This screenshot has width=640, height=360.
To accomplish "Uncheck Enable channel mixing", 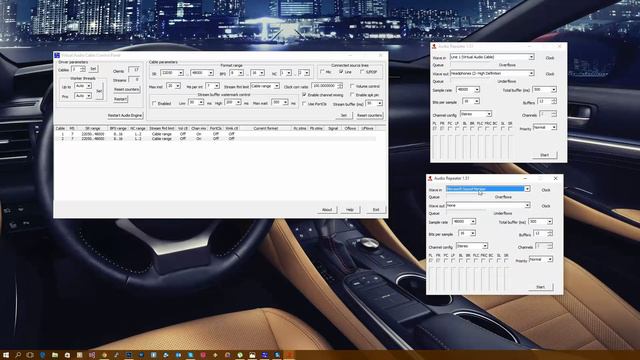I will point(304,95).
